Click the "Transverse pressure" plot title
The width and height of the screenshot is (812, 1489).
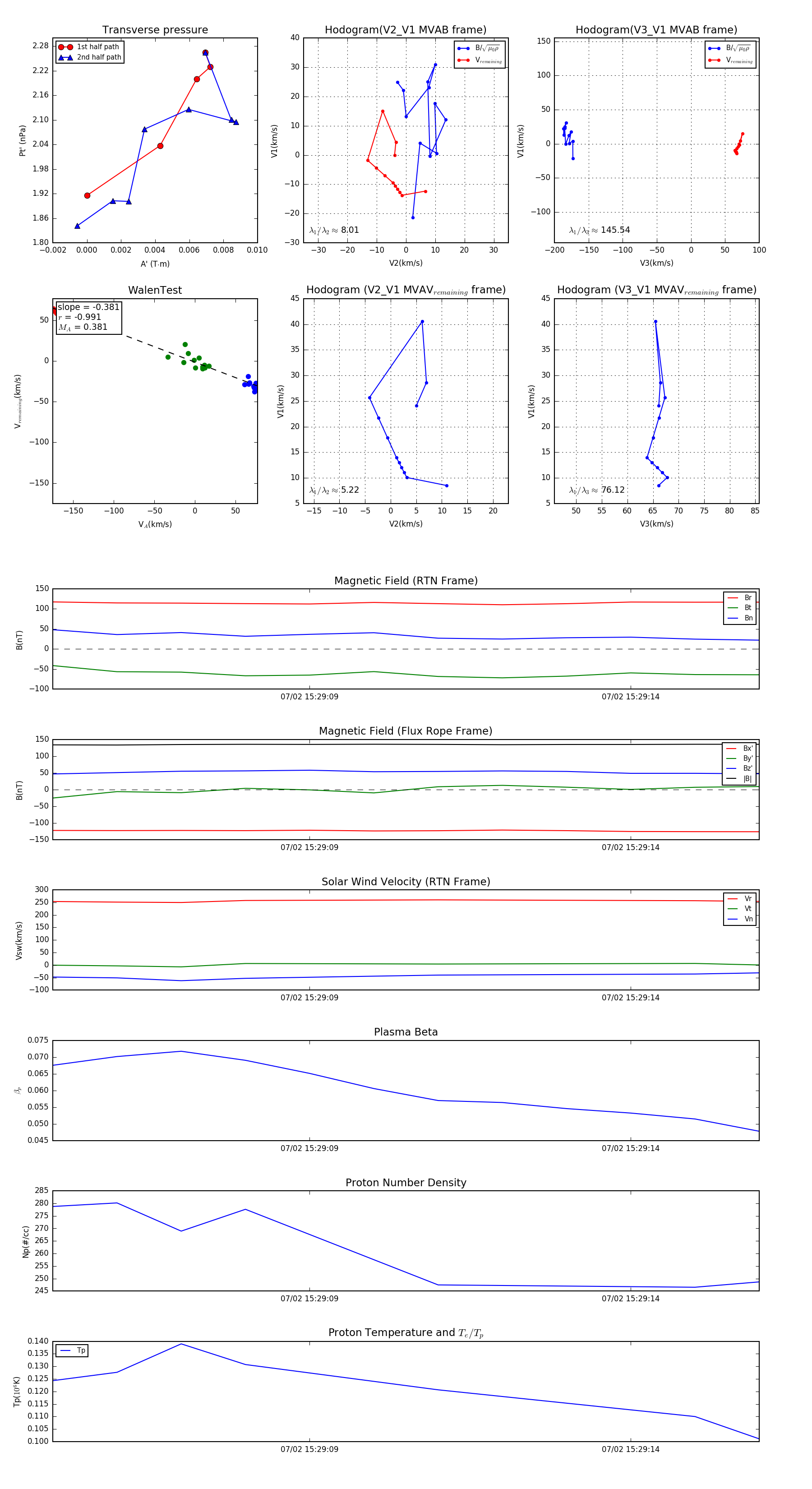coord(155,30)
